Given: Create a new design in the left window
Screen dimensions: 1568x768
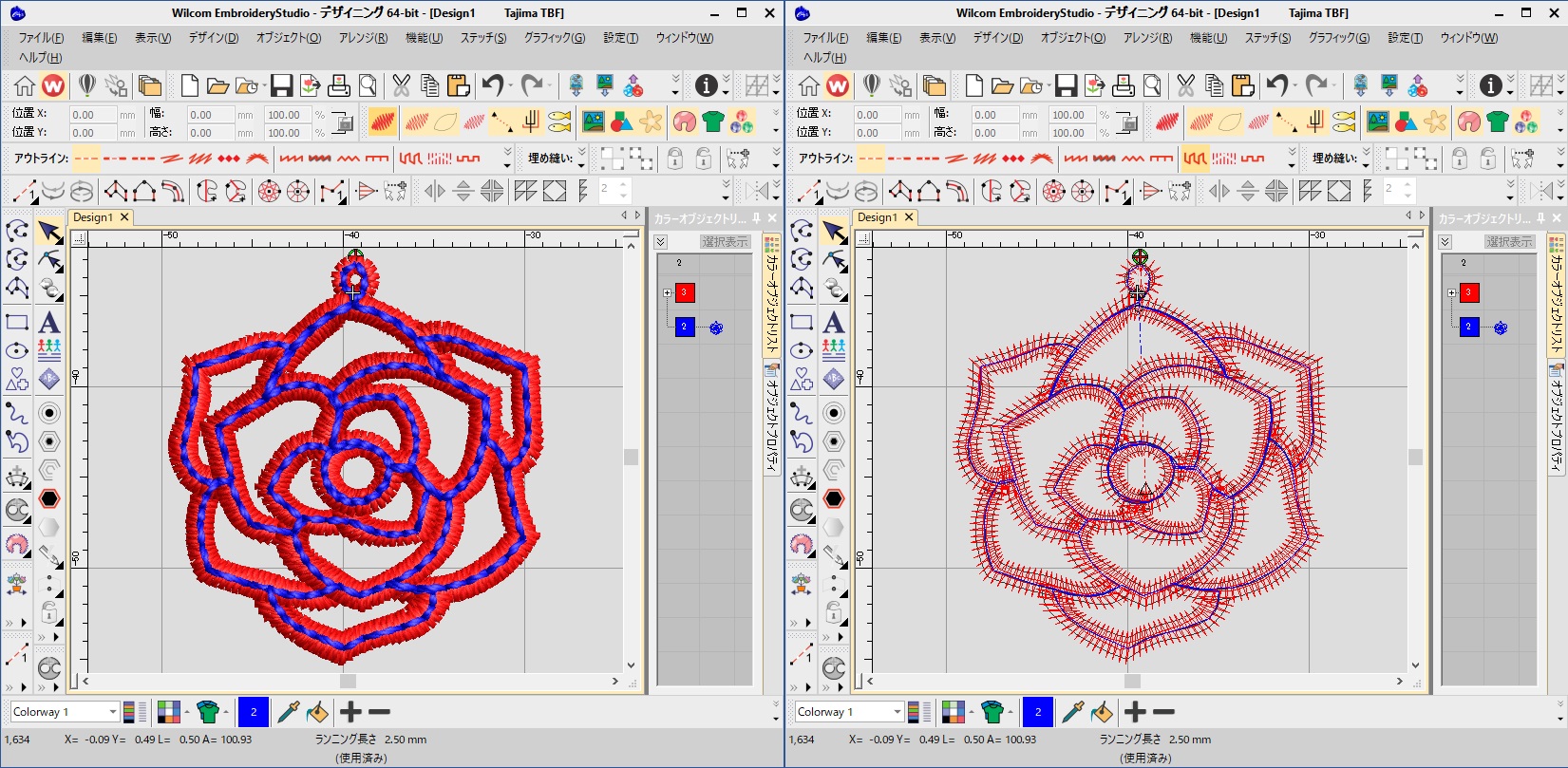Looking at the screenshot, I should coord(190,86).
